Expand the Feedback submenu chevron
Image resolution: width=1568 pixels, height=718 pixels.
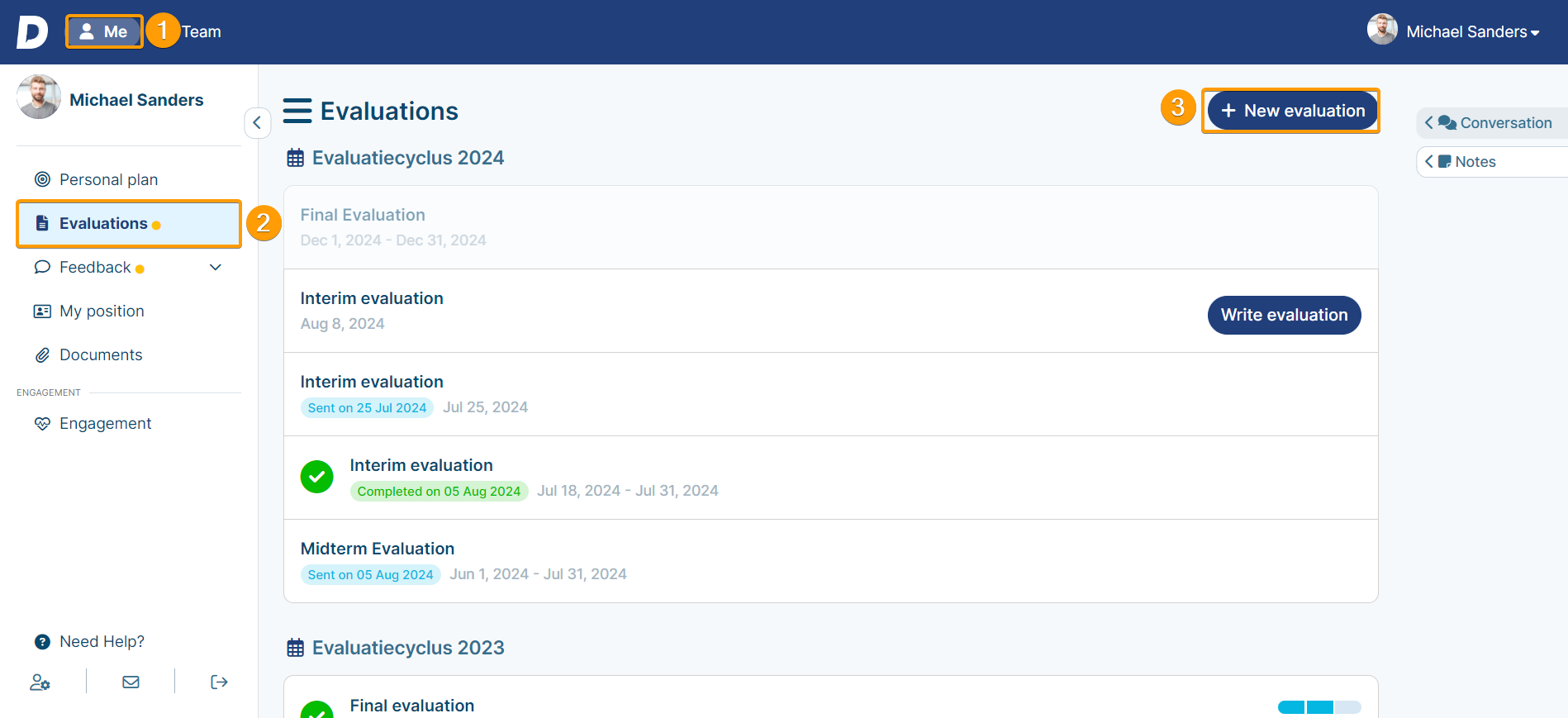coord(216,267)
